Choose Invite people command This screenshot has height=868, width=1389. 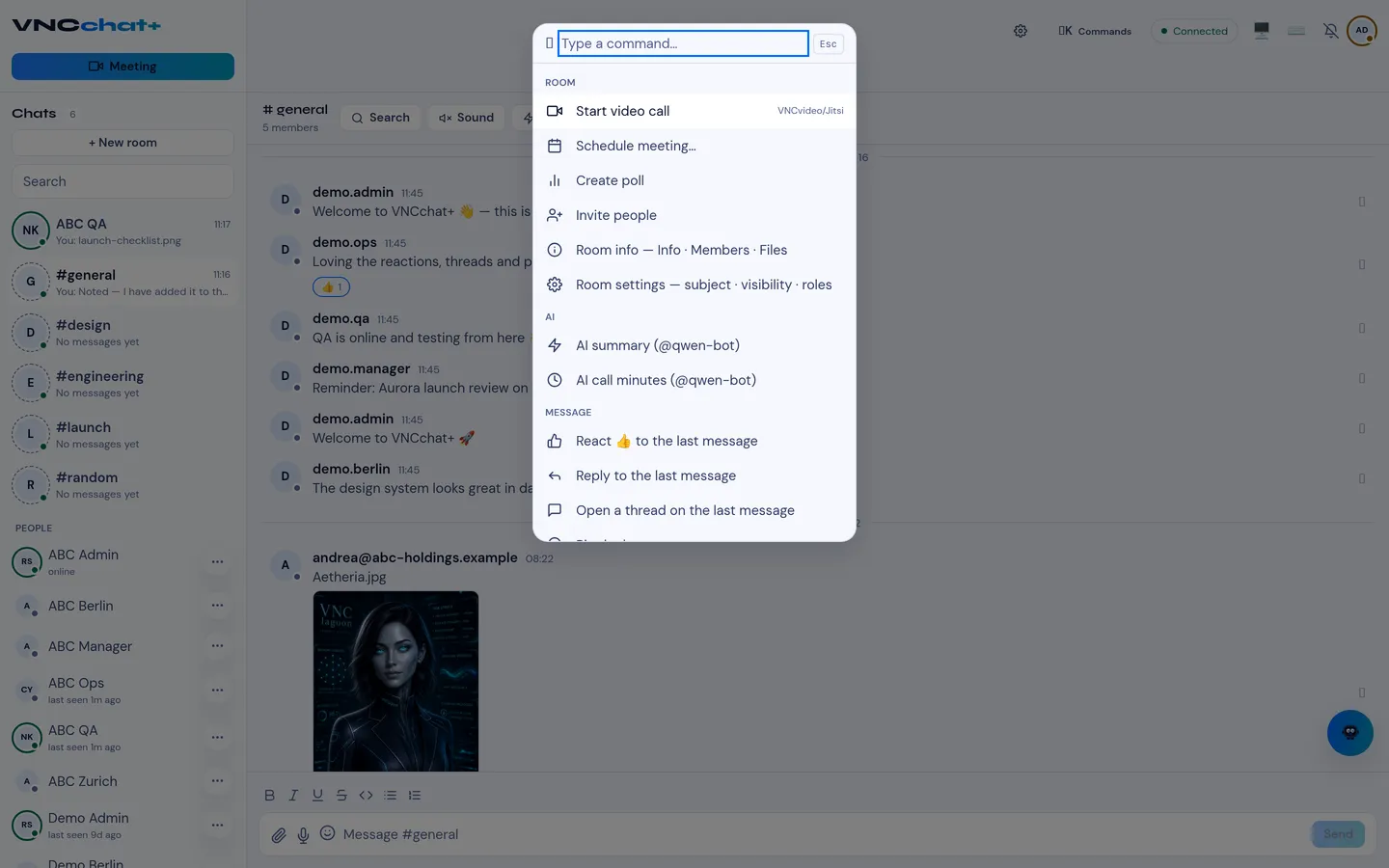[694, 215]
